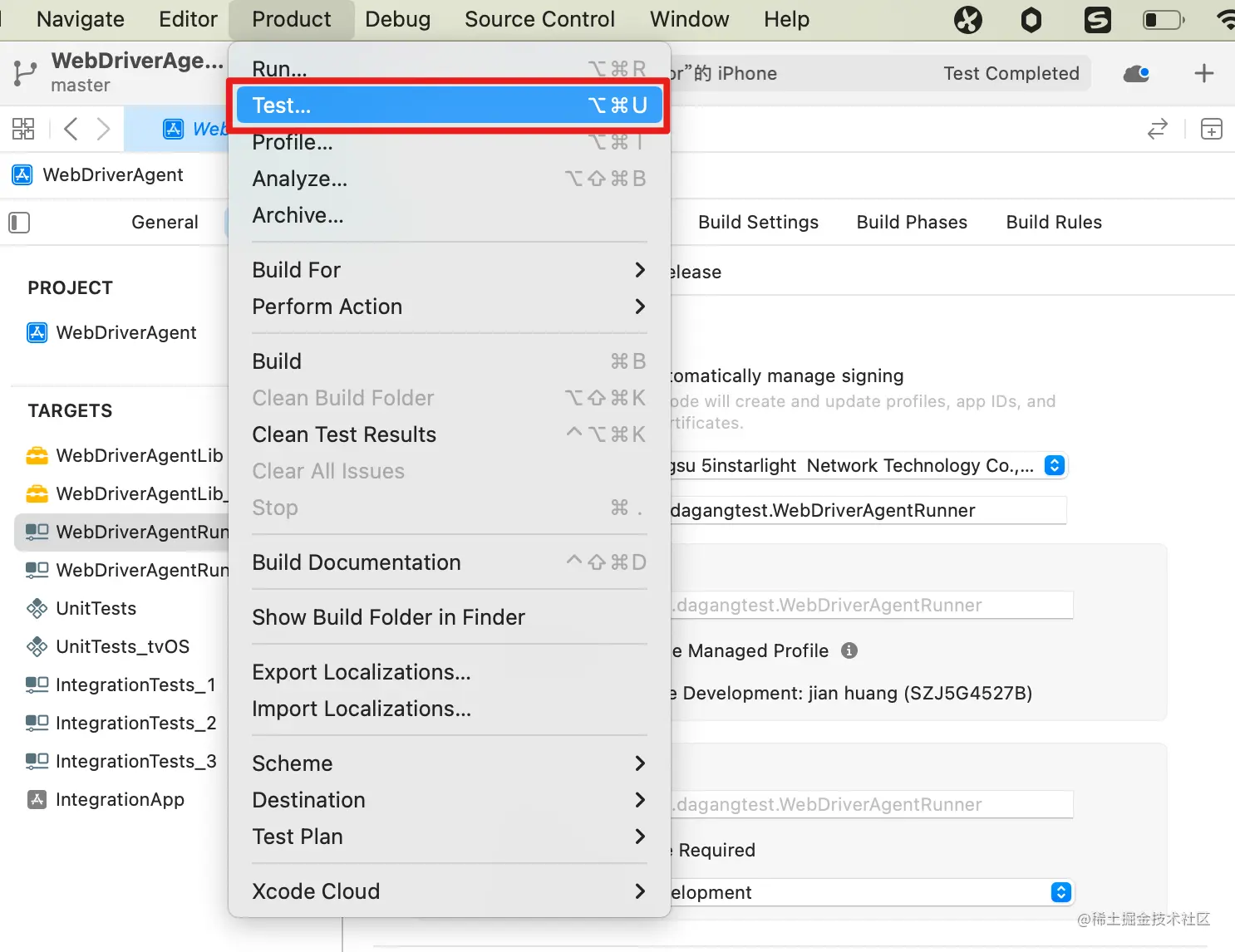Edit the bundle identifier dagangtest.WebDriverAgentRunner field
Viewport: 1235px width, 952px height.
tap(868, 510)
